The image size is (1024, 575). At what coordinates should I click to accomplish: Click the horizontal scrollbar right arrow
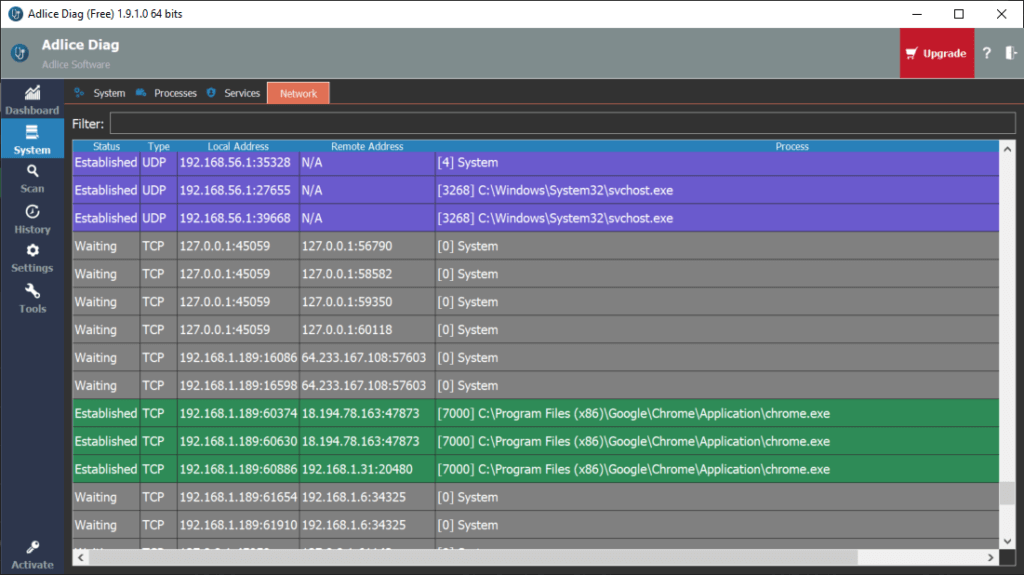coord(991,557)
